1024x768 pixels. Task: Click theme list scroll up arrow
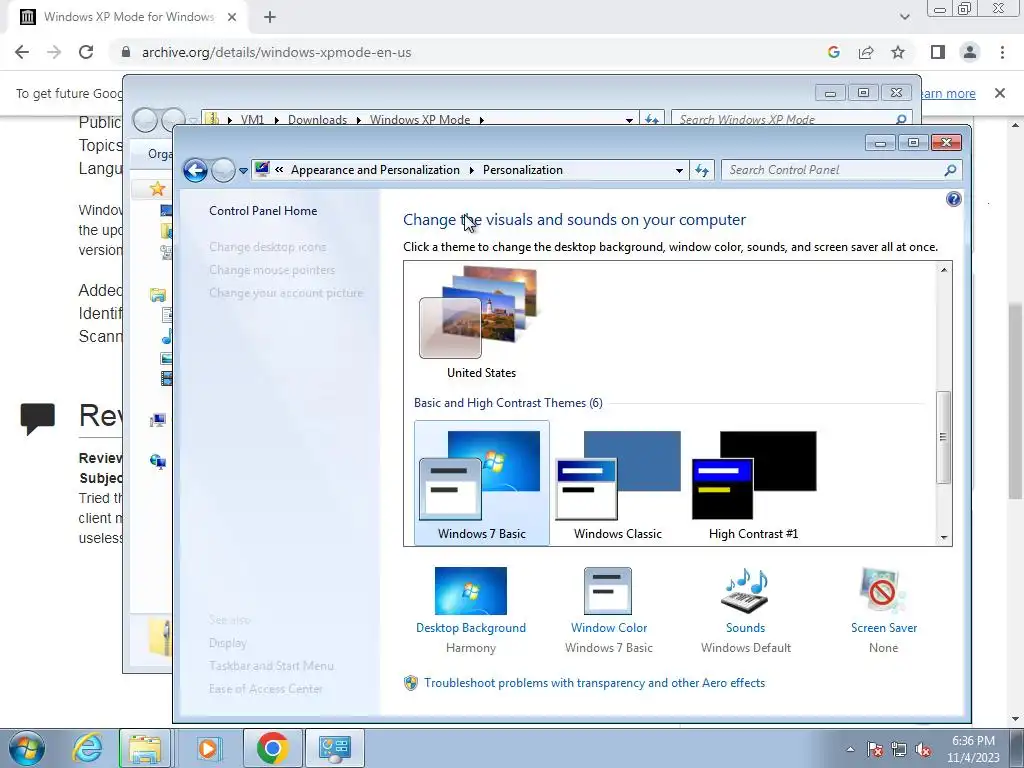(944, 270)
